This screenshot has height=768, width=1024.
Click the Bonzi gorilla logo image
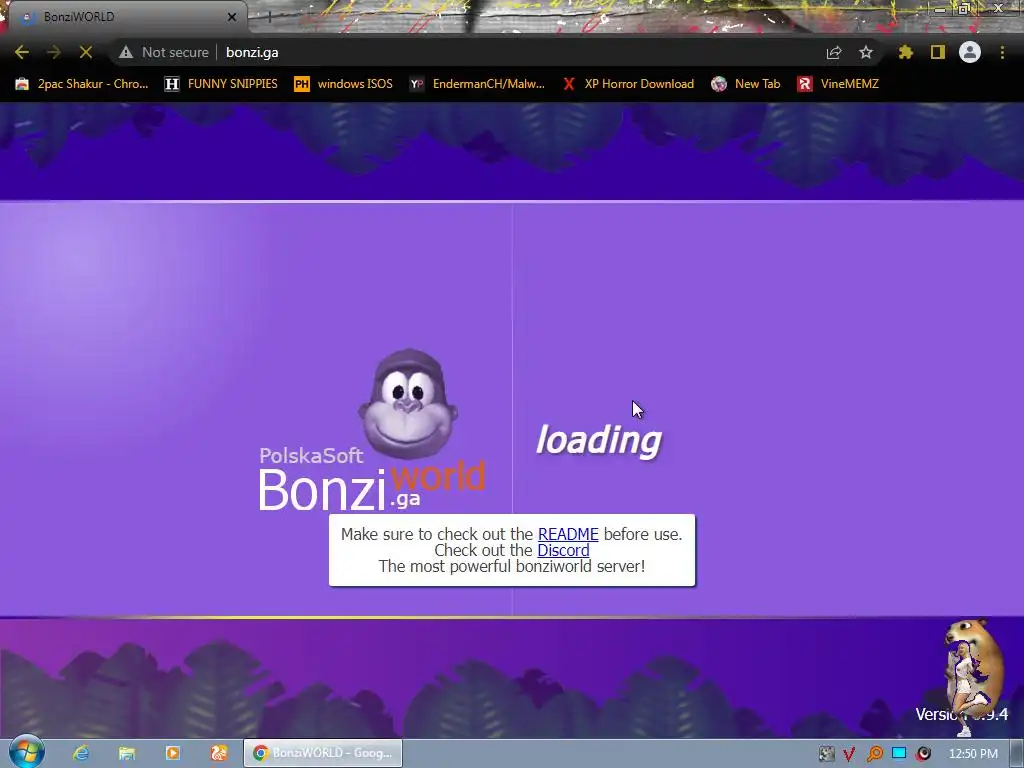coord(408,404)
